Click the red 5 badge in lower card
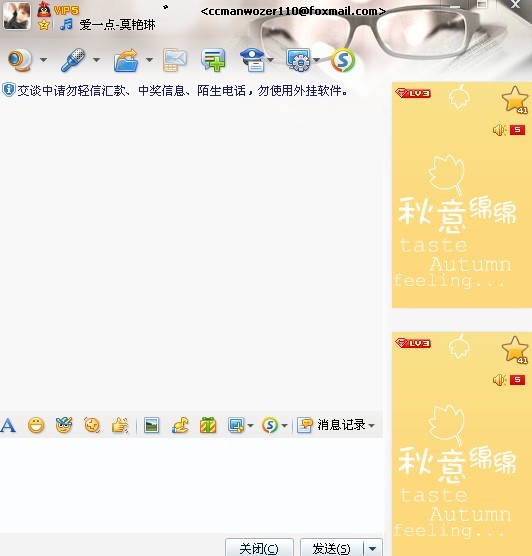 pyautogui.click(x=517, y=380)
